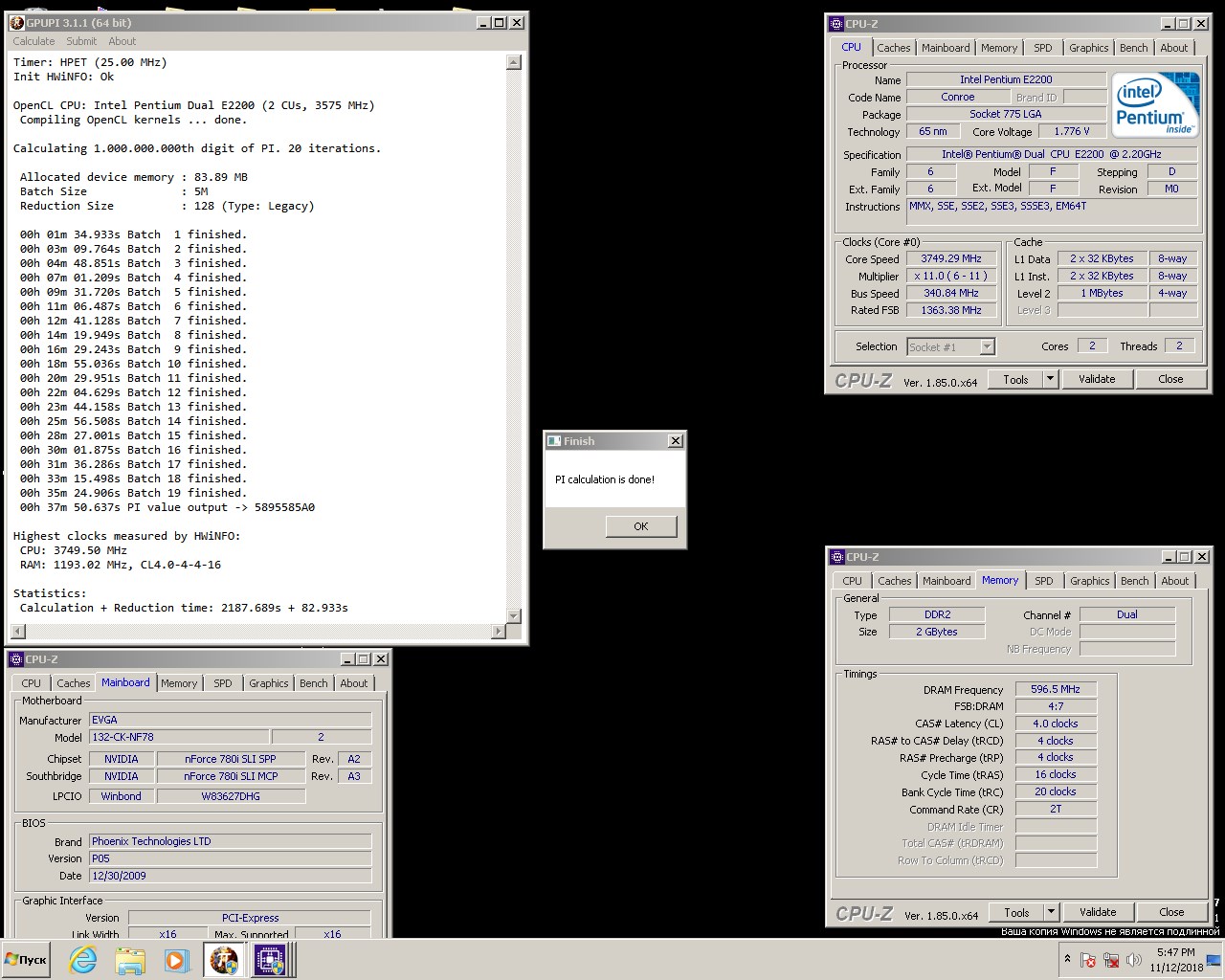
Task: Switch to Caches tab in the CPU-Z Memory window
Action: click(x=894, y=581)
